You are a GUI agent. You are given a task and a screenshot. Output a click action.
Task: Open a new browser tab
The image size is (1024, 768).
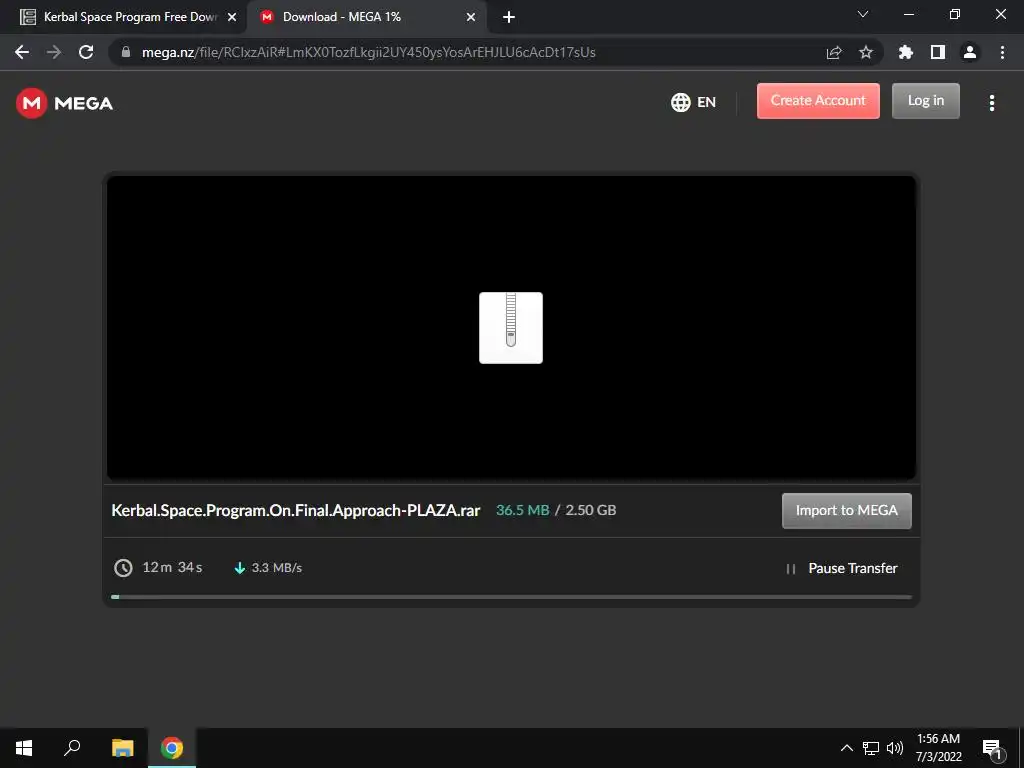pos(509,17)
